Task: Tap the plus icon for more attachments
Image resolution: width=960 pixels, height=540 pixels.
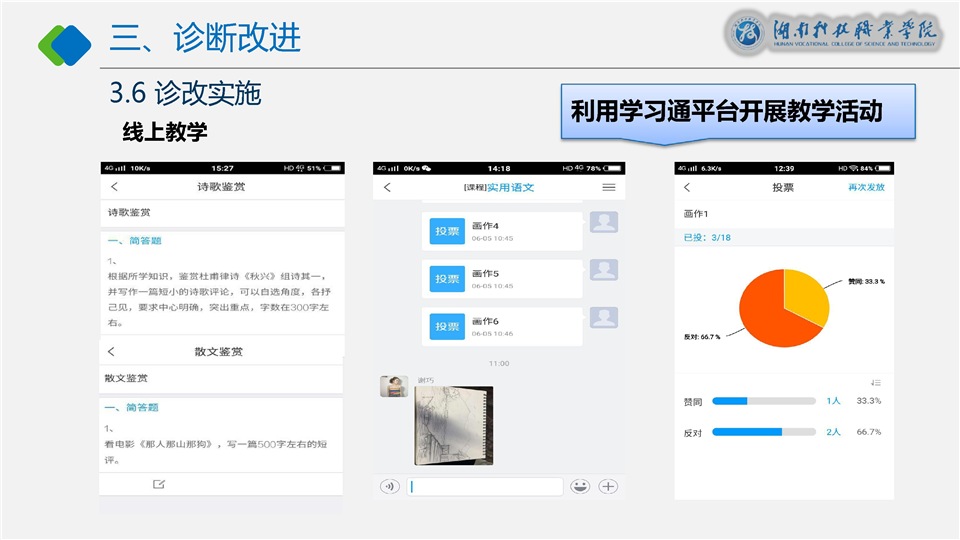Action: pos(608,487)
